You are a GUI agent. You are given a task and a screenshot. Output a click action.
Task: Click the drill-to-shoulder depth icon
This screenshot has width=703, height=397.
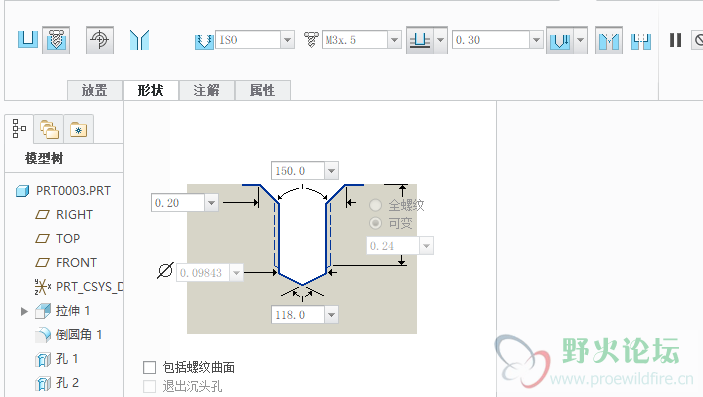tap(560, 40)
